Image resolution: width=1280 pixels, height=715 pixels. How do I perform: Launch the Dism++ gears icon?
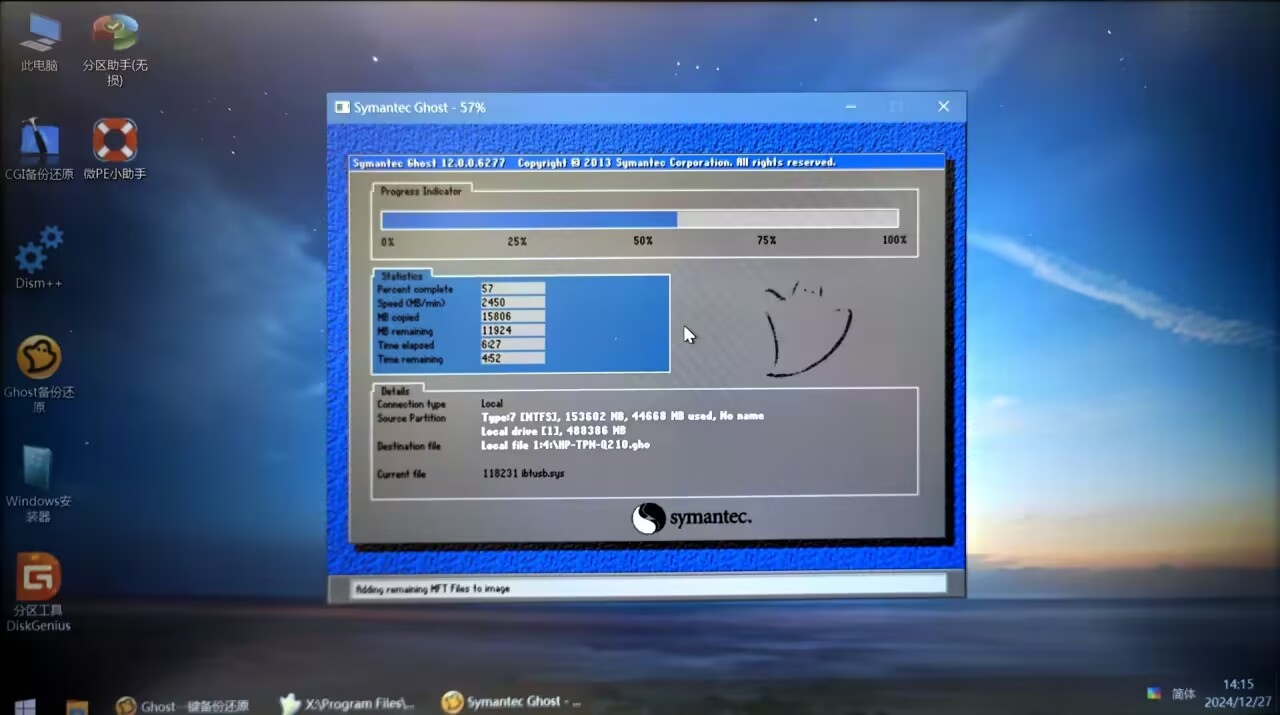tap(39, 258)
